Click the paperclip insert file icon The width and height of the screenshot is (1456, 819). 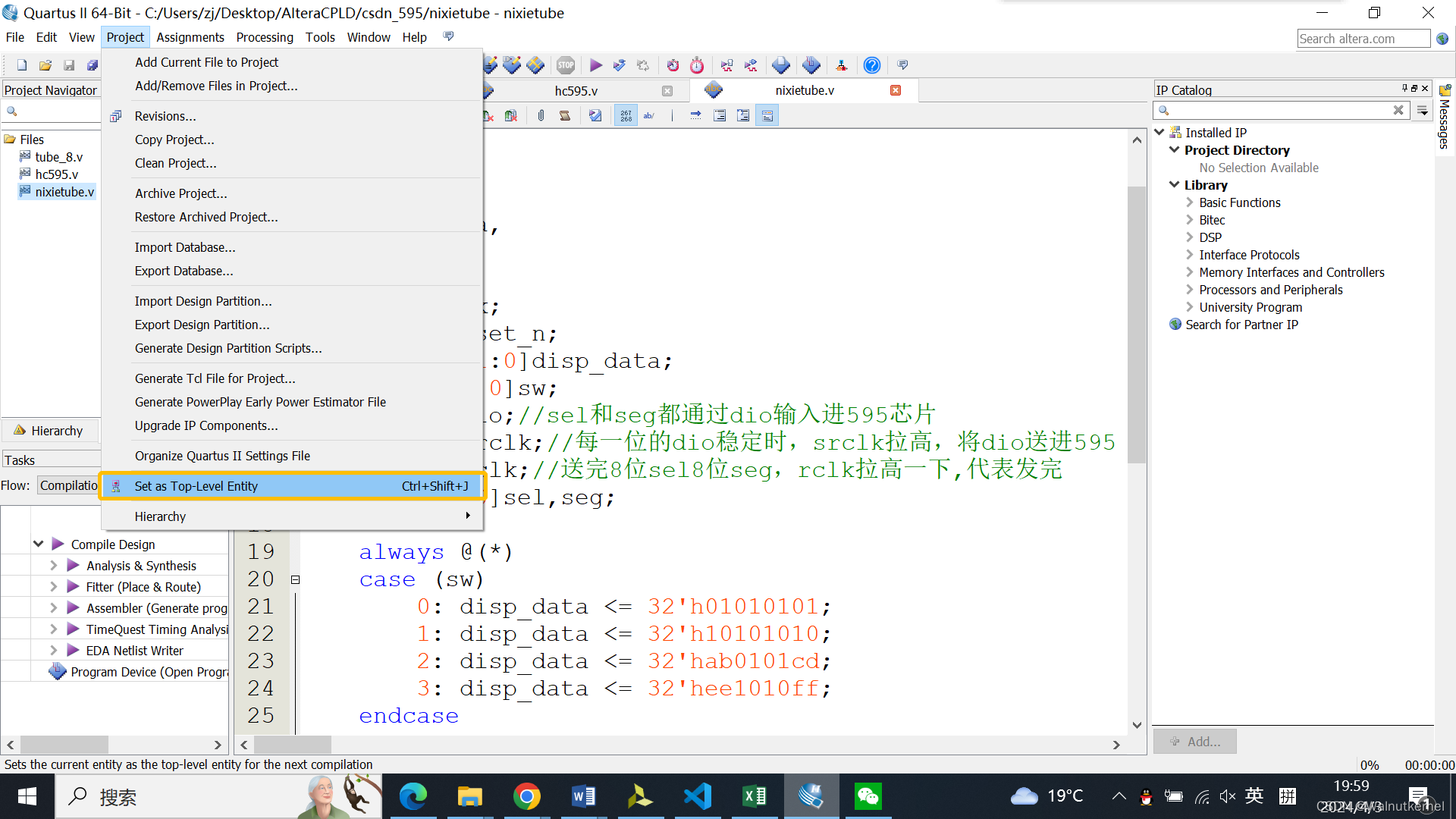click(x=541, y=115)
